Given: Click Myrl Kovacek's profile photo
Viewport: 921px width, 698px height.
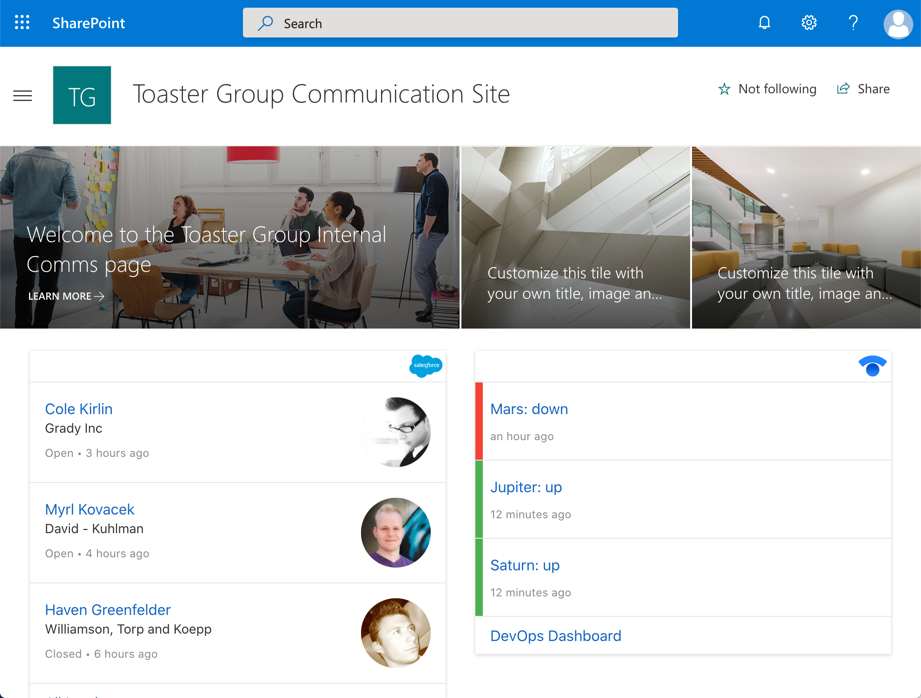Looking at the screenshot, I should click(396, 532).
